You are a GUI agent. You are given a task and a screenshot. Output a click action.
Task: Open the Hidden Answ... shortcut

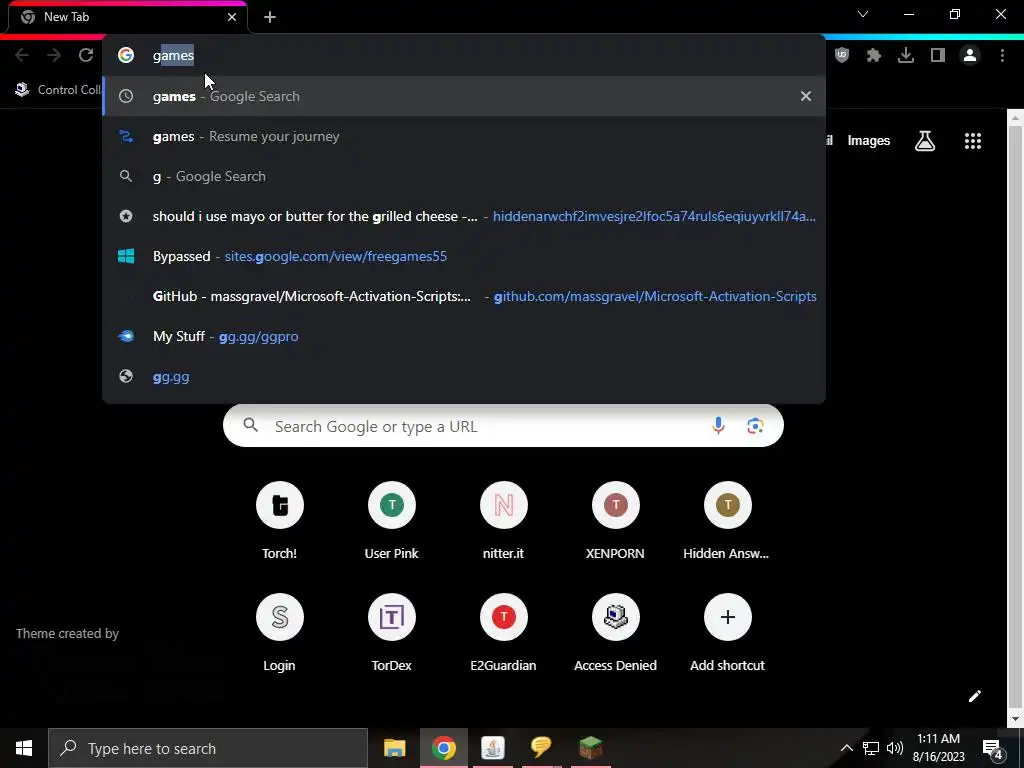(x=728, y=520)
